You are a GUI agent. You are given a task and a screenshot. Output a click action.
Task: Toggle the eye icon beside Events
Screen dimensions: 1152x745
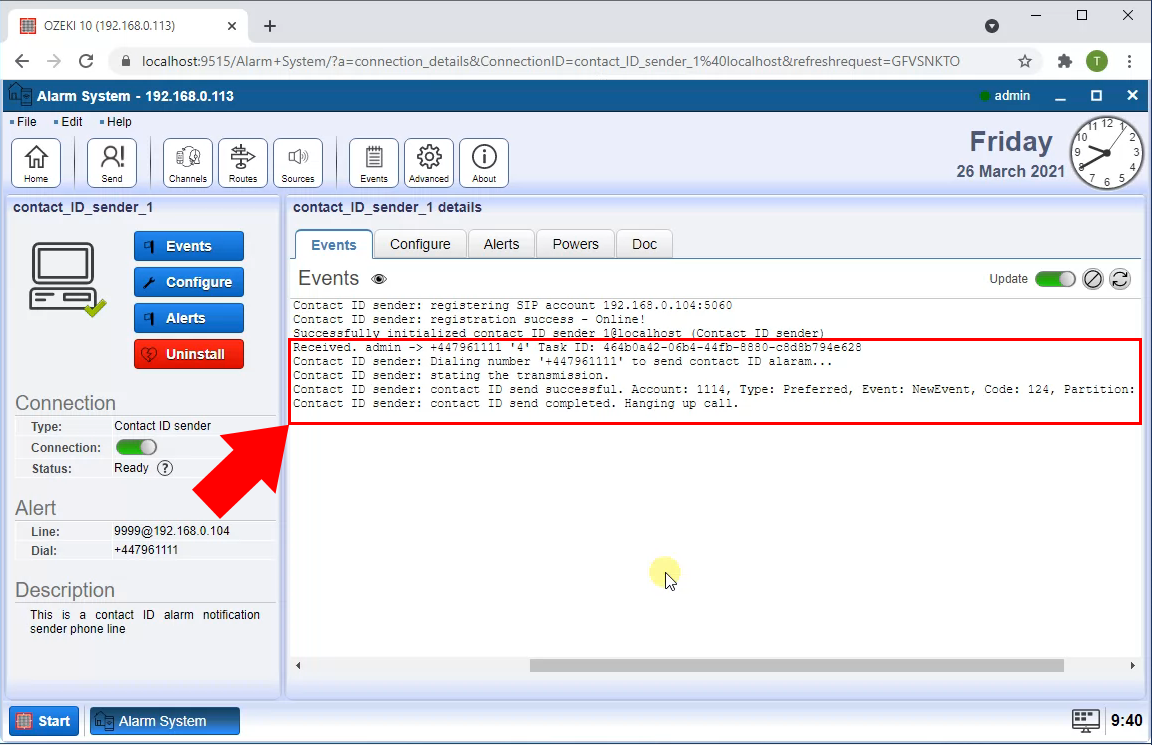pyautogui.click(x=379, y=280)
